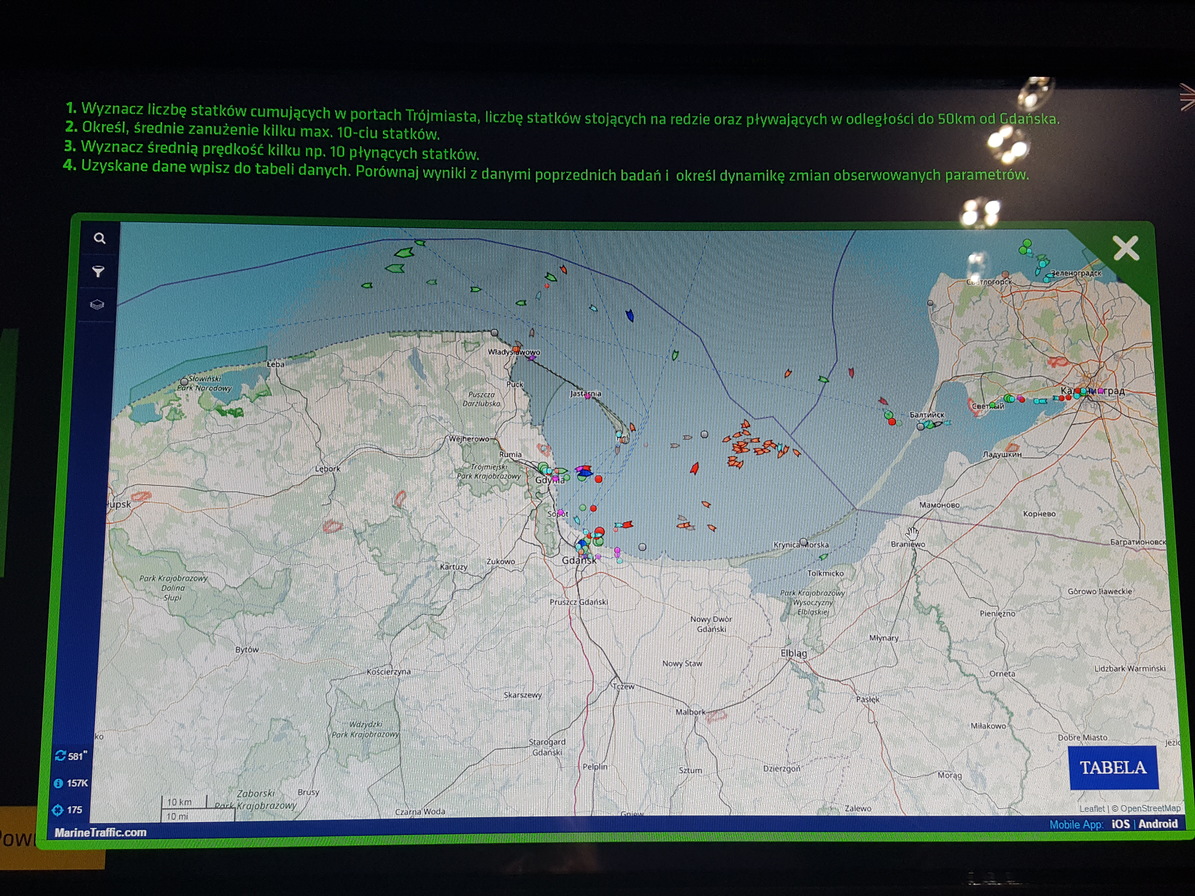Click the Kościerzyna town label
This screenshot has height=896, width=1195.
point(388,672)
